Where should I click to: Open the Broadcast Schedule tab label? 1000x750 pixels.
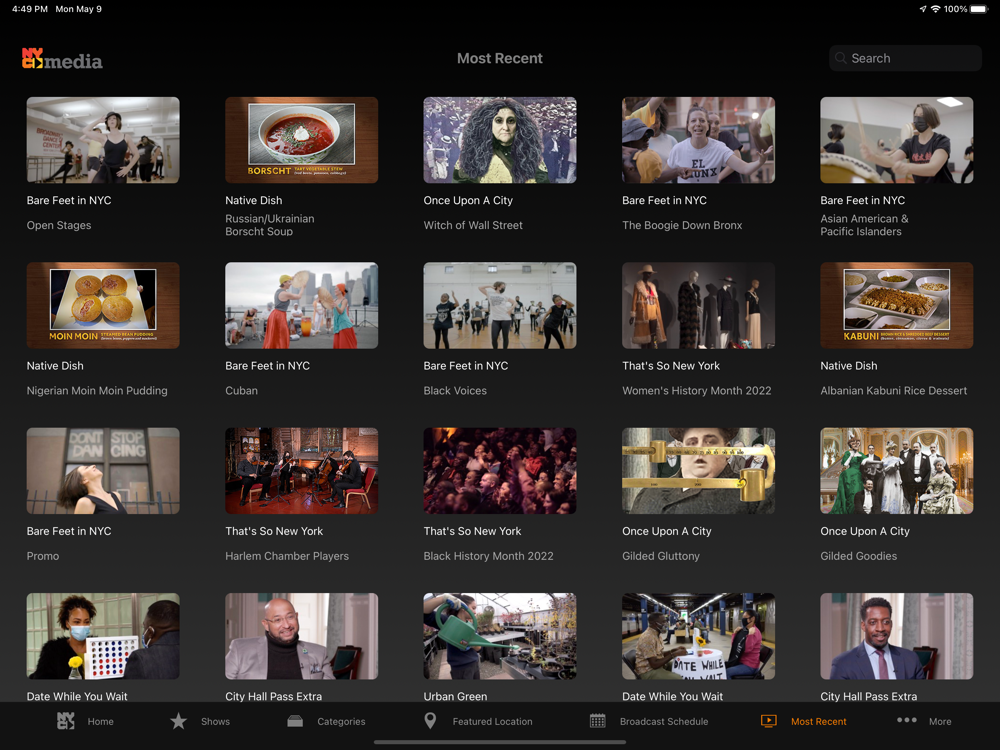point(664,721)
